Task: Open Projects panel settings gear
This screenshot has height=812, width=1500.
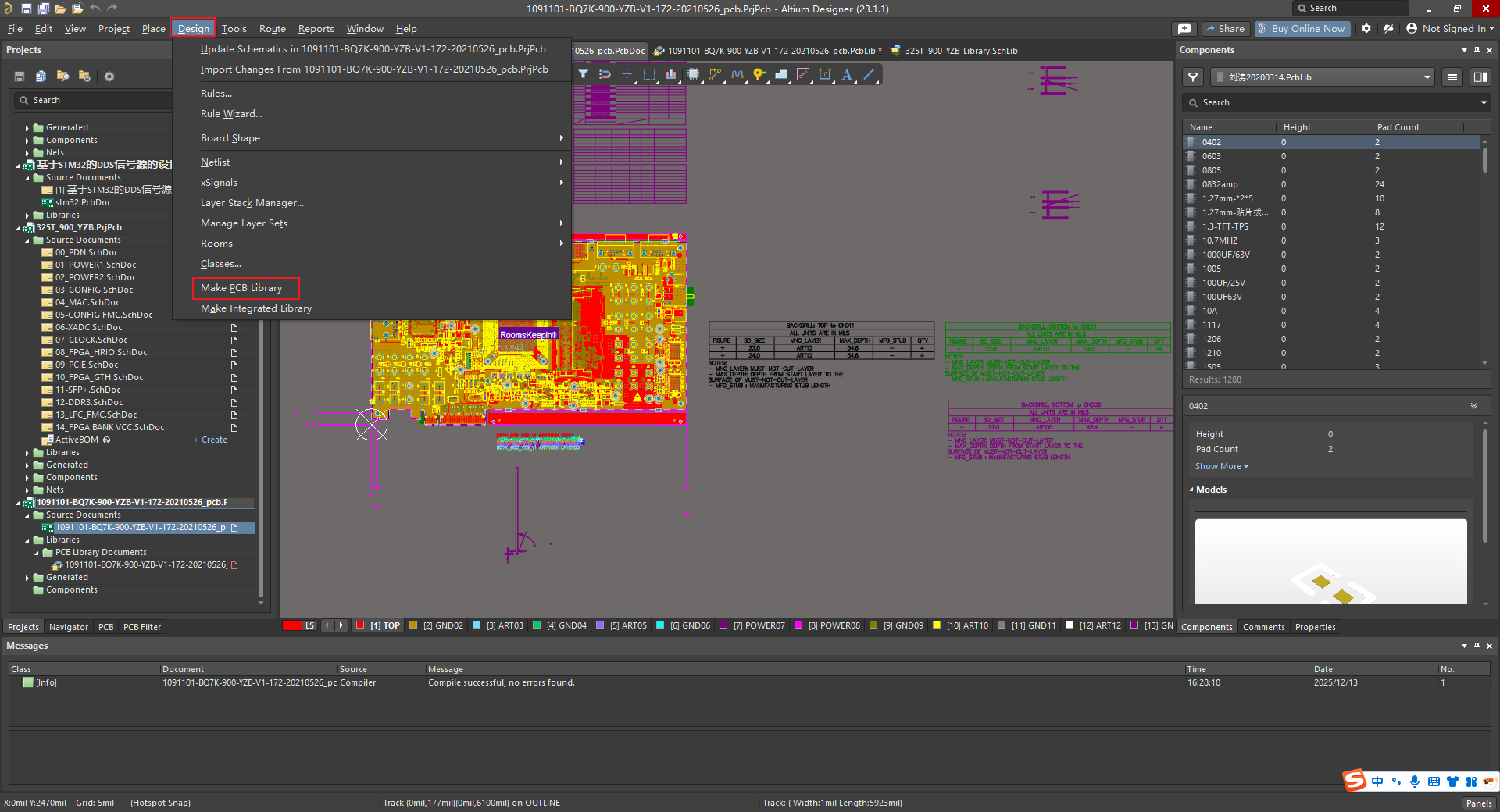Action: click(x=109, y=77)
